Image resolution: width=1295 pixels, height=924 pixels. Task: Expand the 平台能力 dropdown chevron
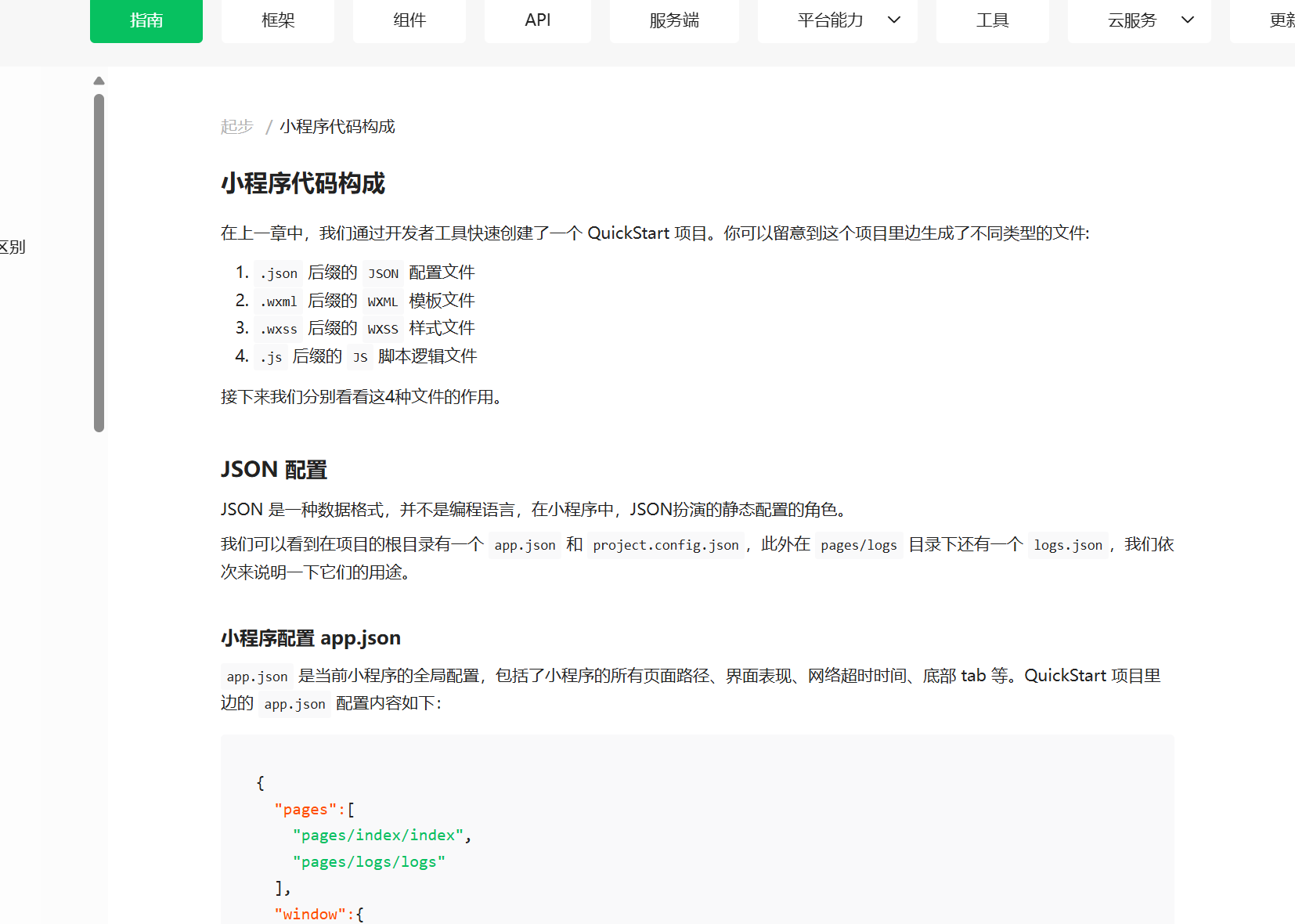(x=894, y=20)
